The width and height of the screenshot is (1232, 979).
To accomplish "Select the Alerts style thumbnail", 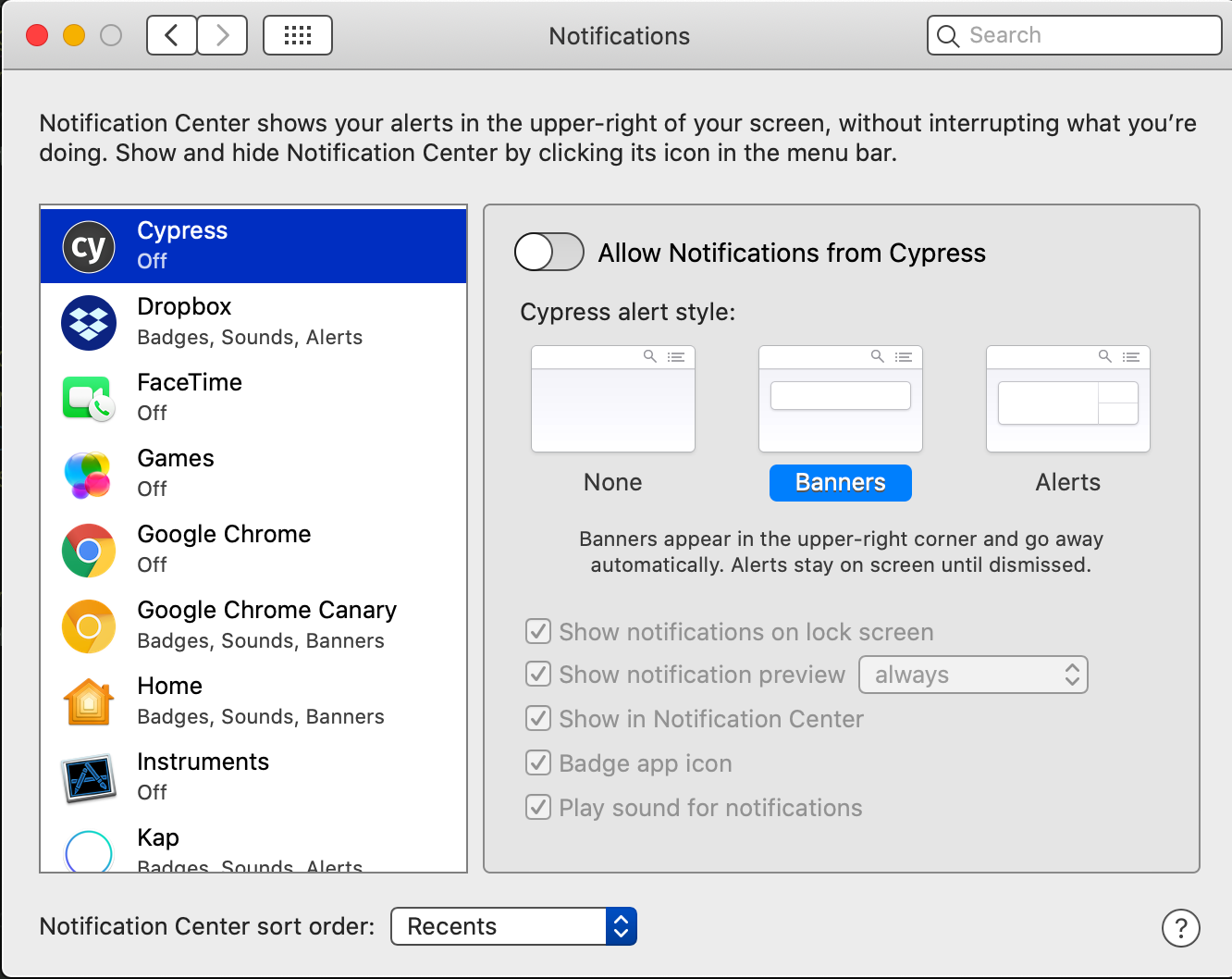I will pyautogui.click(x=1068, y=399).
